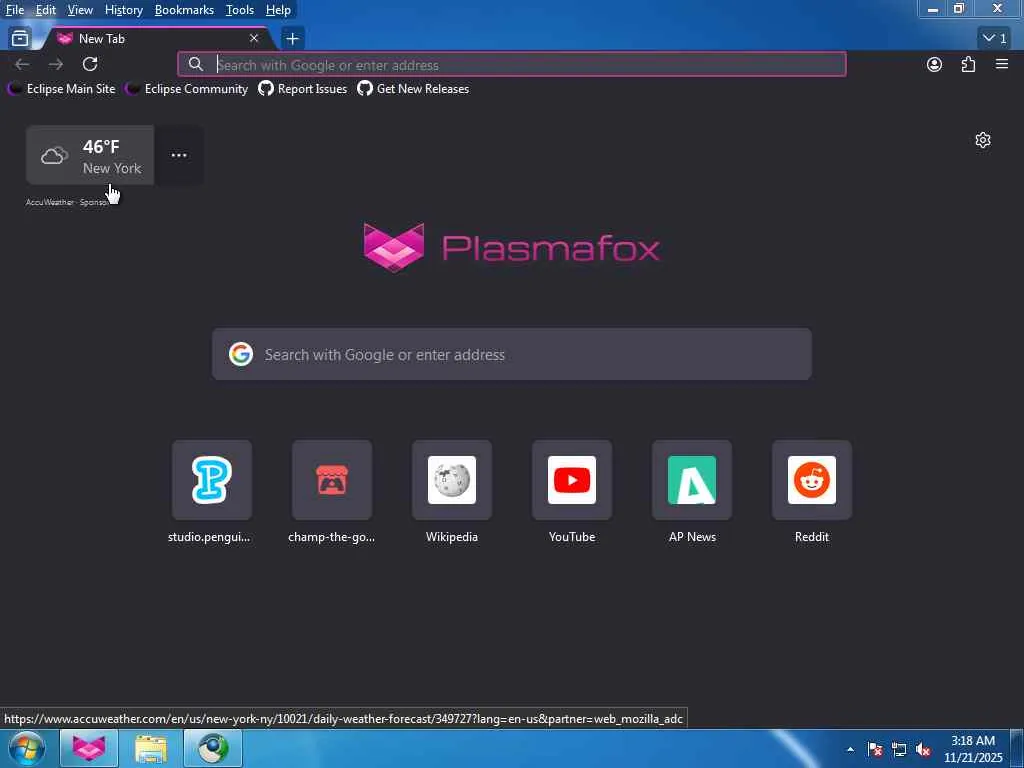Click the Plasmafox logo
The width and height of the screenshot is (1024, 768).
point(512,248)
